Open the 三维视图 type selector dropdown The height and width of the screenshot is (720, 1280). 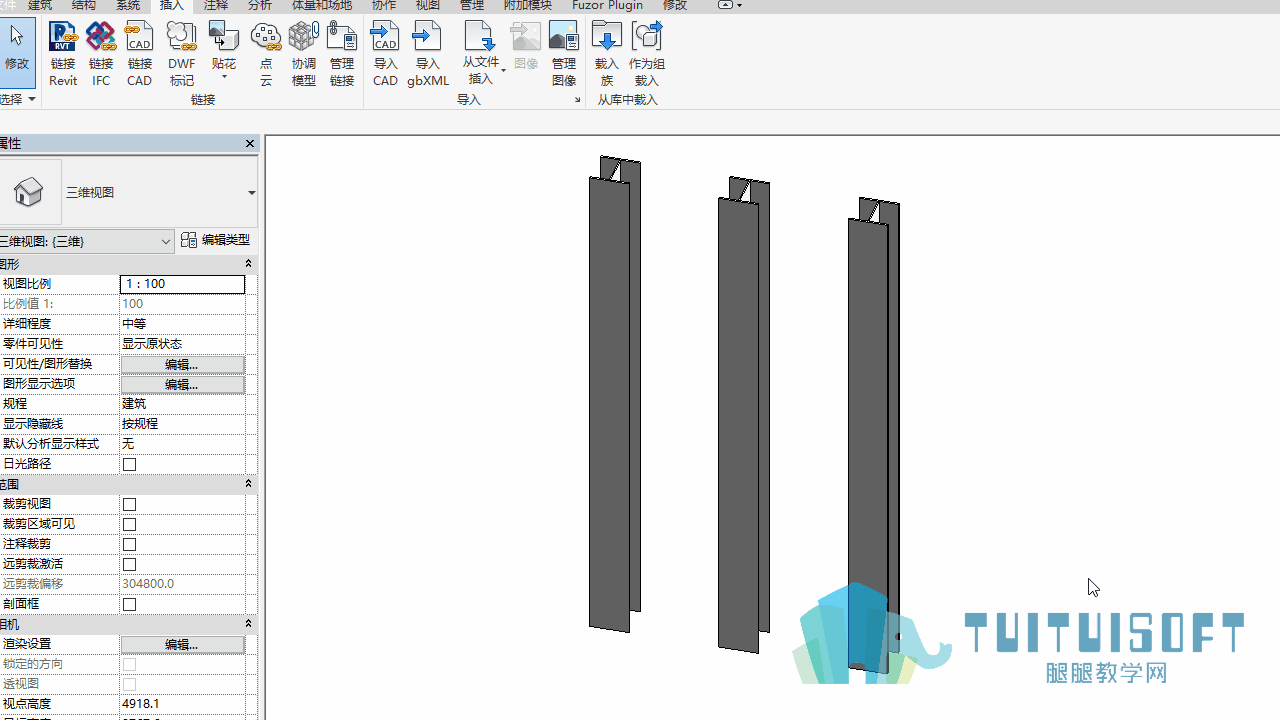(251, 193)
